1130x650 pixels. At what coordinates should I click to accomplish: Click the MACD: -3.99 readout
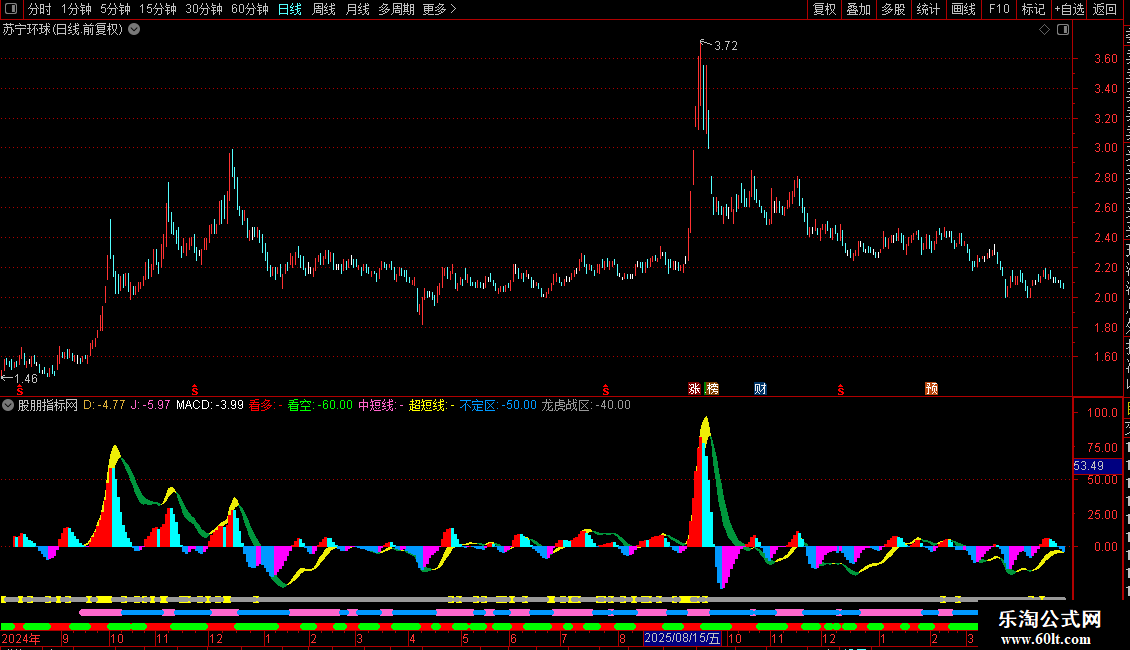click(210, 405)
